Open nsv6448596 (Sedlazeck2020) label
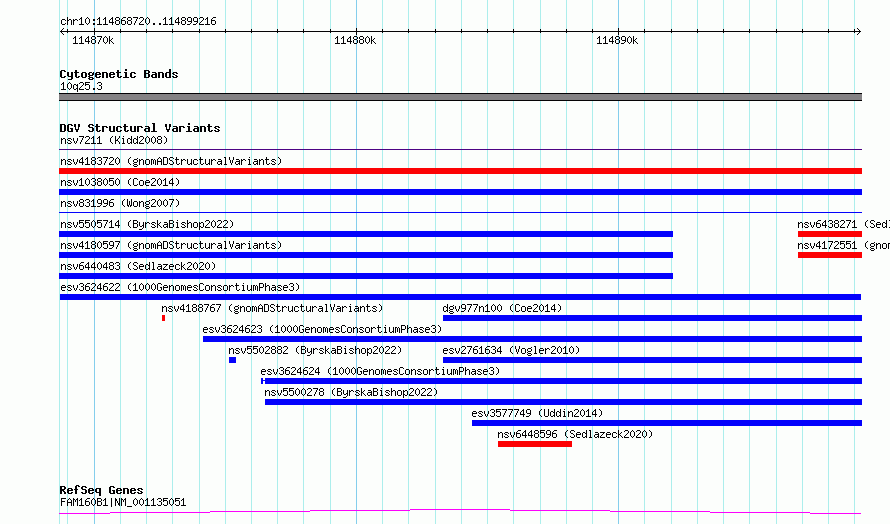 575,434
